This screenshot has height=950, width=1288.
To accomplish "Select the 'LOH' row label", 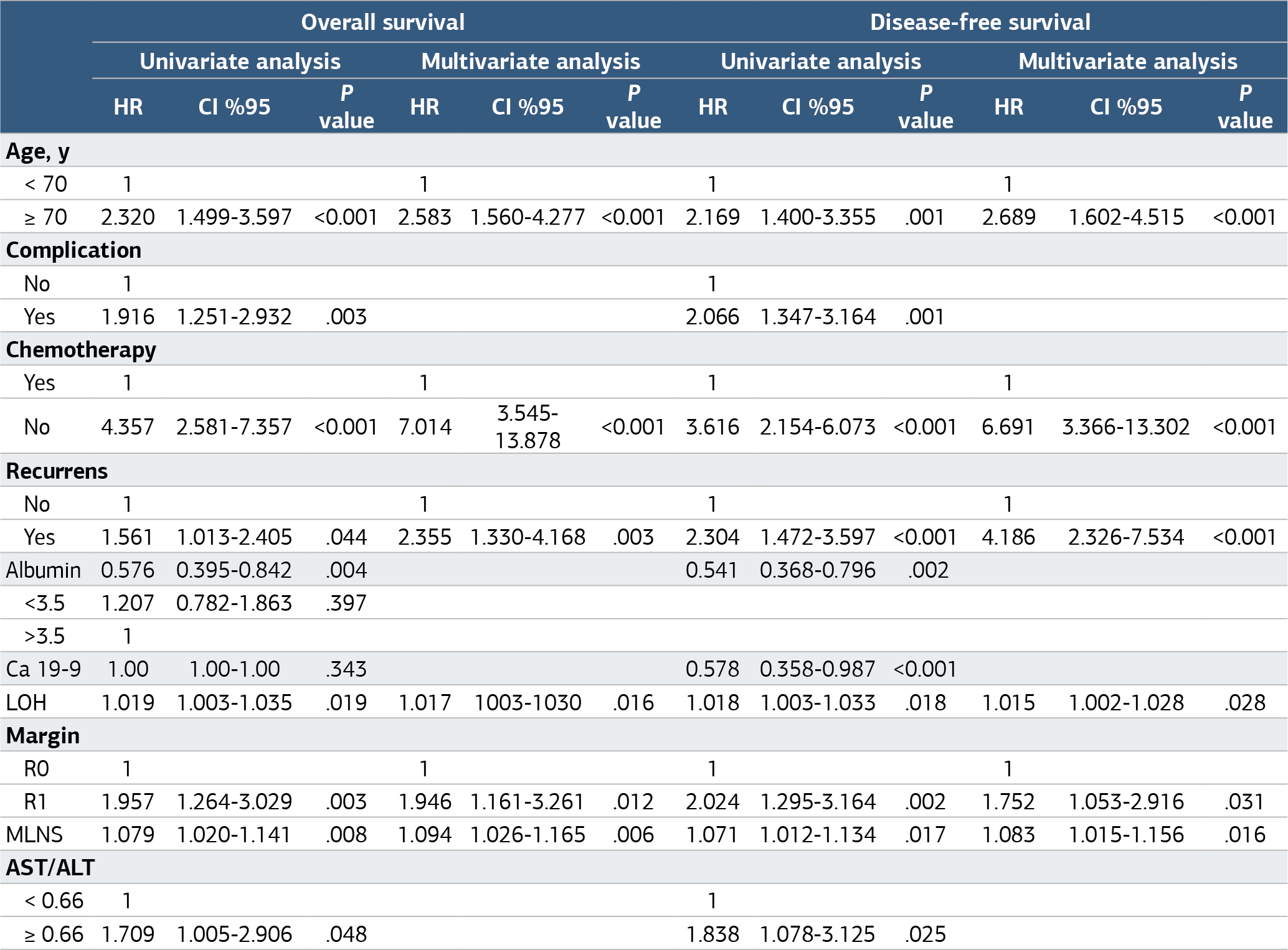I will click(27, 703).
